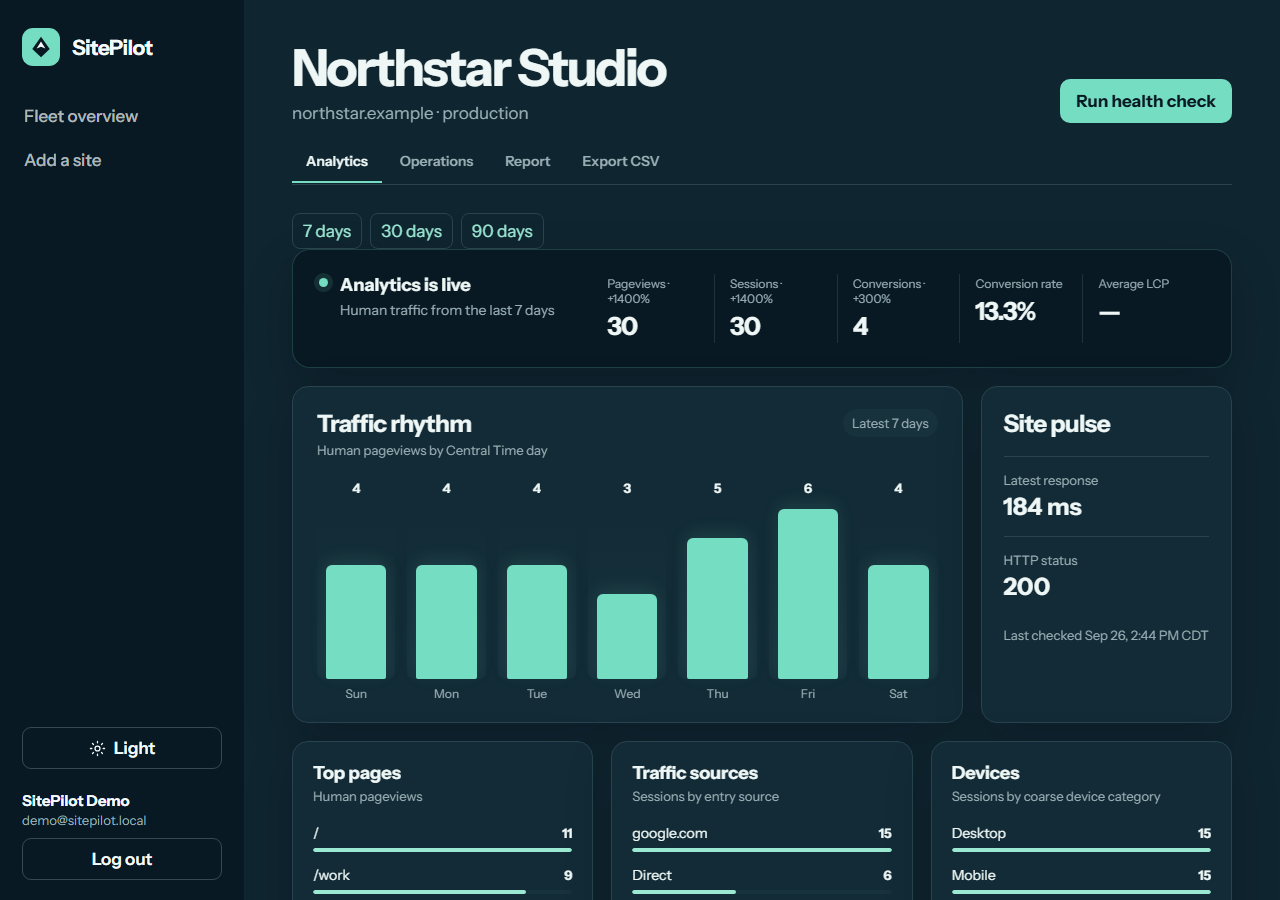1280x900 pixels.
Task: Click the Direct traffic source row
Action: coord(762,880)
